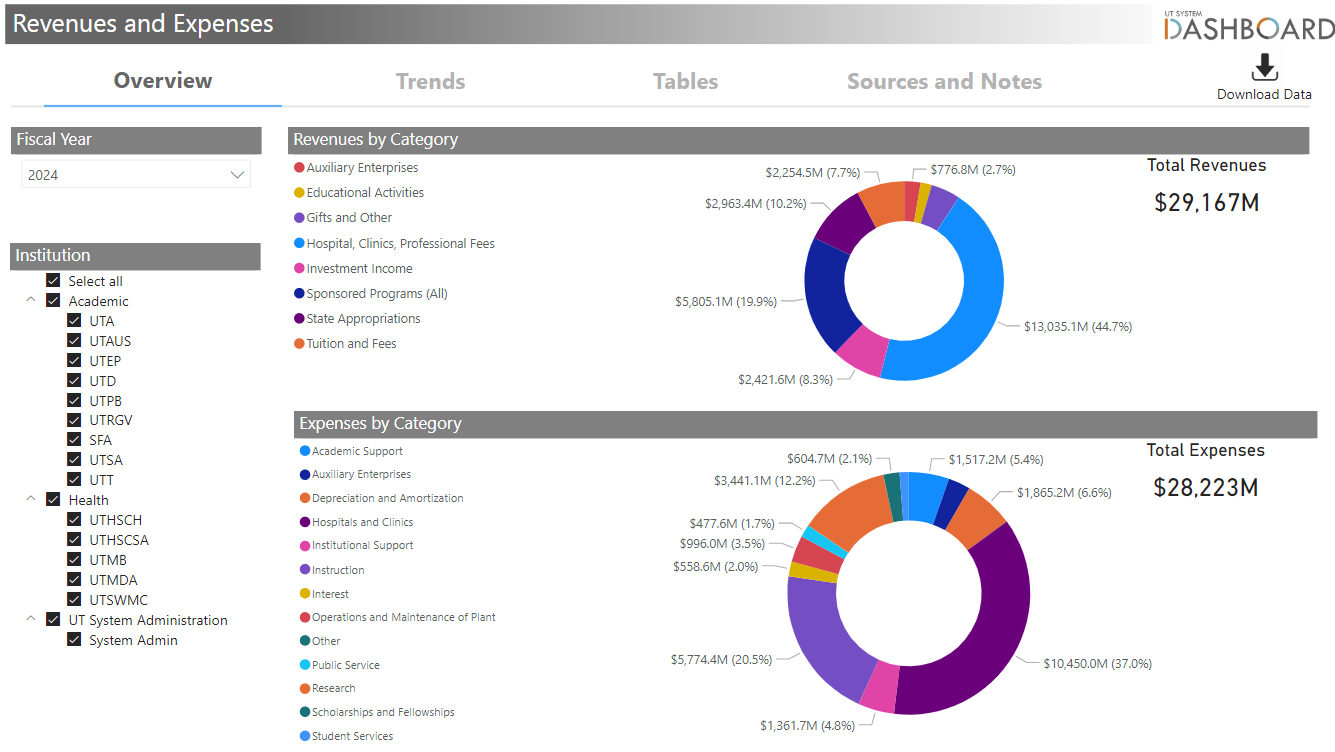Click the $28,223M total expenses value
The image size is (1335, 752).
[x=1206, y=488]
